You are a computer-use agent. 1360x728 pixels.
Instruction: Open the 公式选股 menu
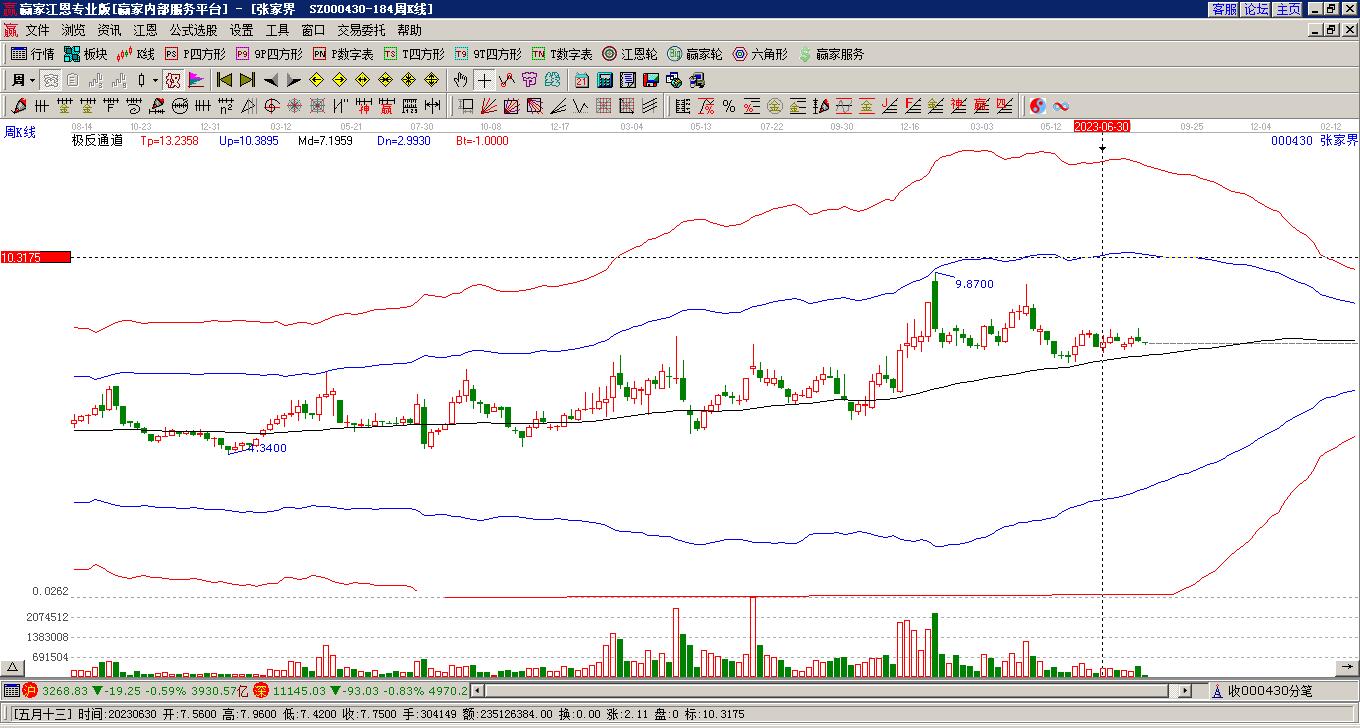pos(193,30)
